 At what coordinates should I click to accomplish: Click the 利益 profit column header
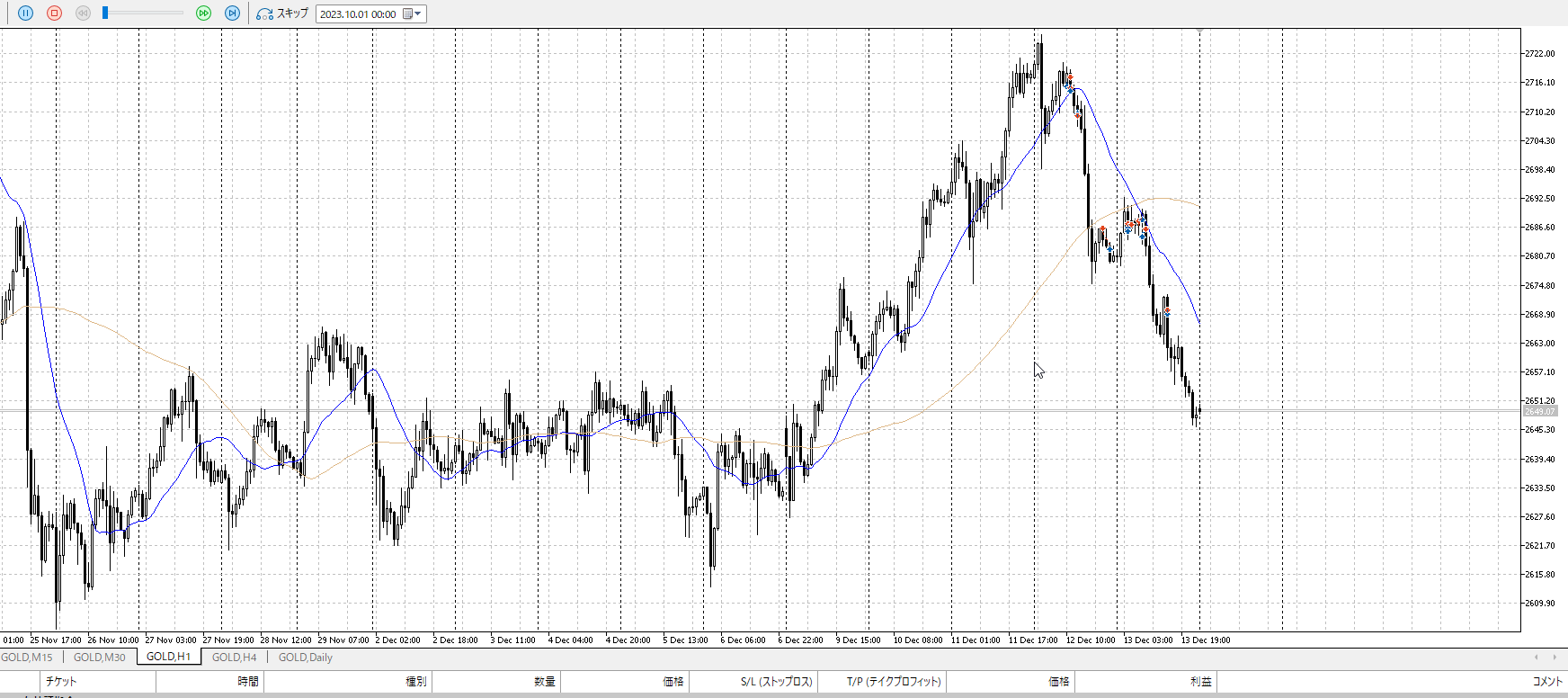pyautogui.click(x=1200, y=682)
